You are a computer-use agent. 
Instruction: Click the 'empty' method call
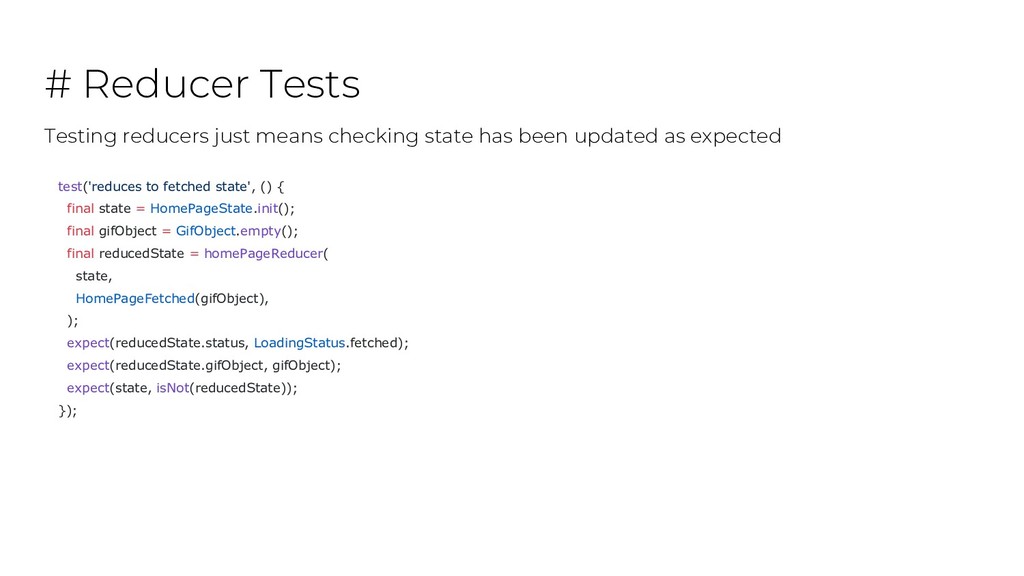[261, 231]
